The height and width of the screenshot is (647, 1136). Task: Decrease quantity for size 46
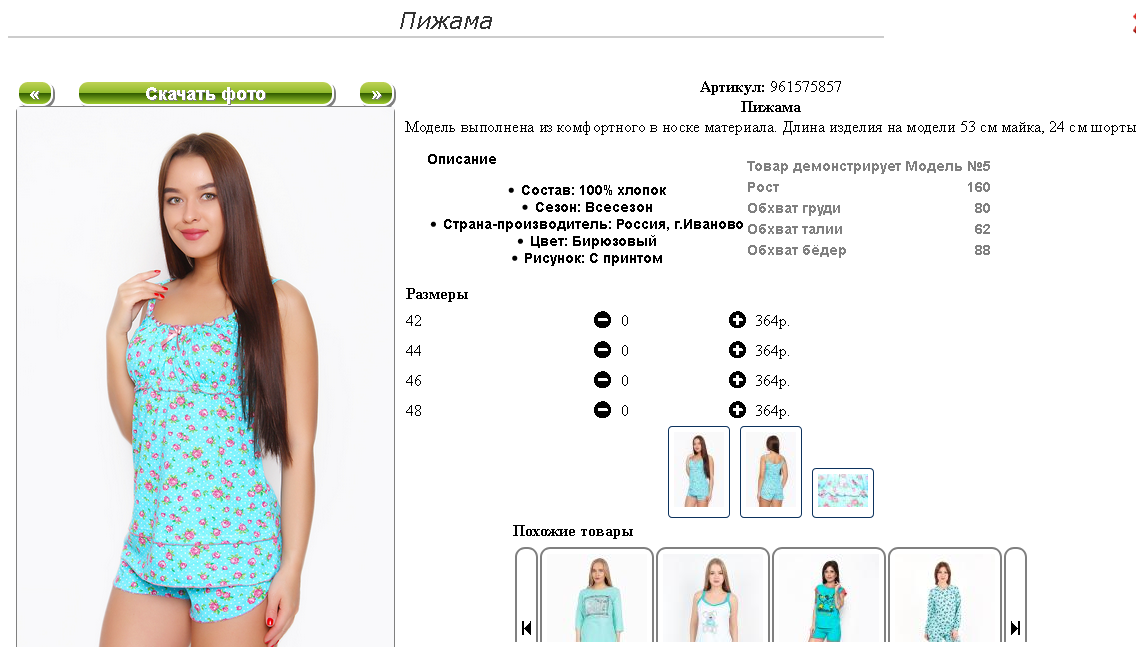point(602,380)
